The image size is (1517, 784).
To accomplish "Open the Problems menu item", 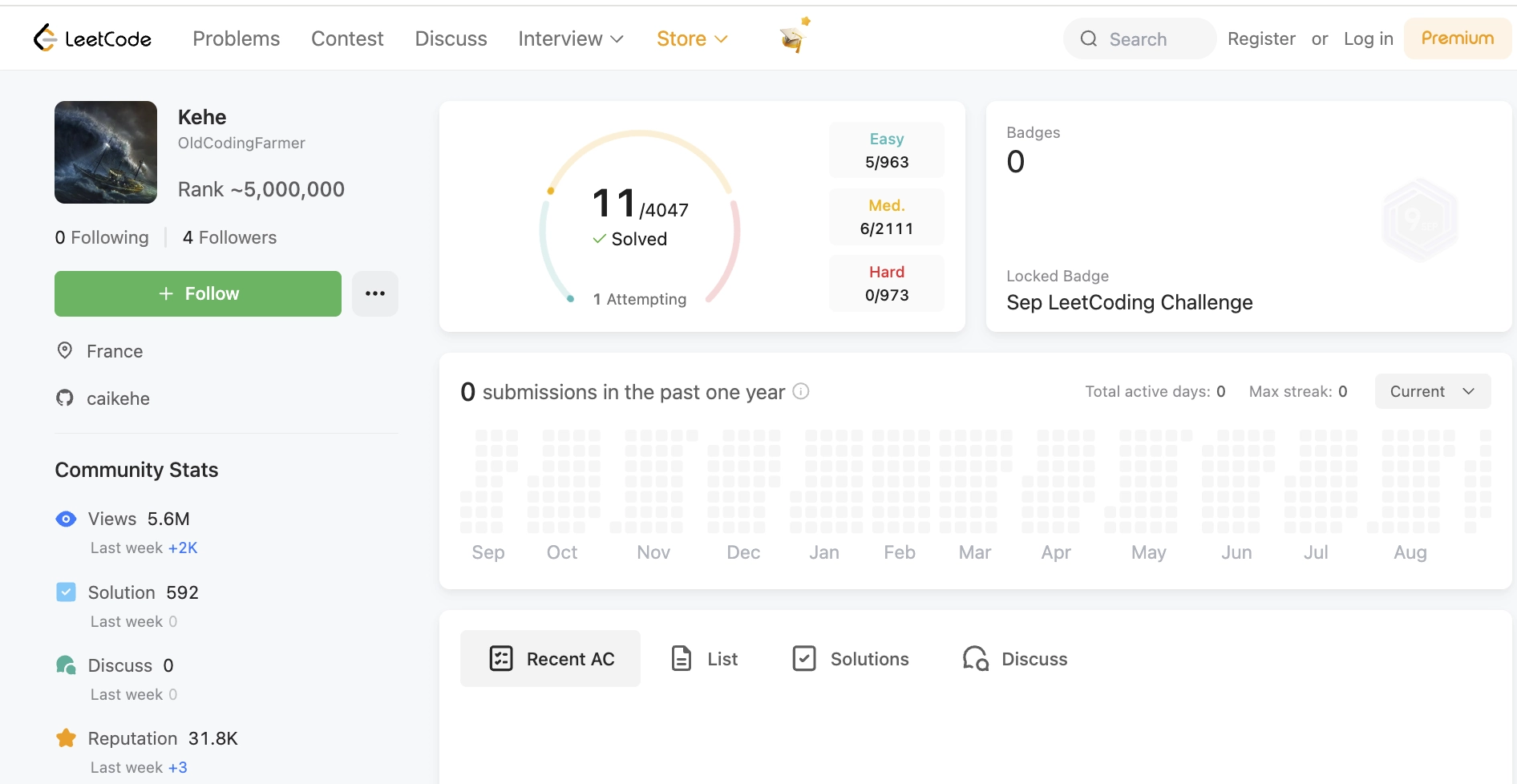I will pos(237,38).
